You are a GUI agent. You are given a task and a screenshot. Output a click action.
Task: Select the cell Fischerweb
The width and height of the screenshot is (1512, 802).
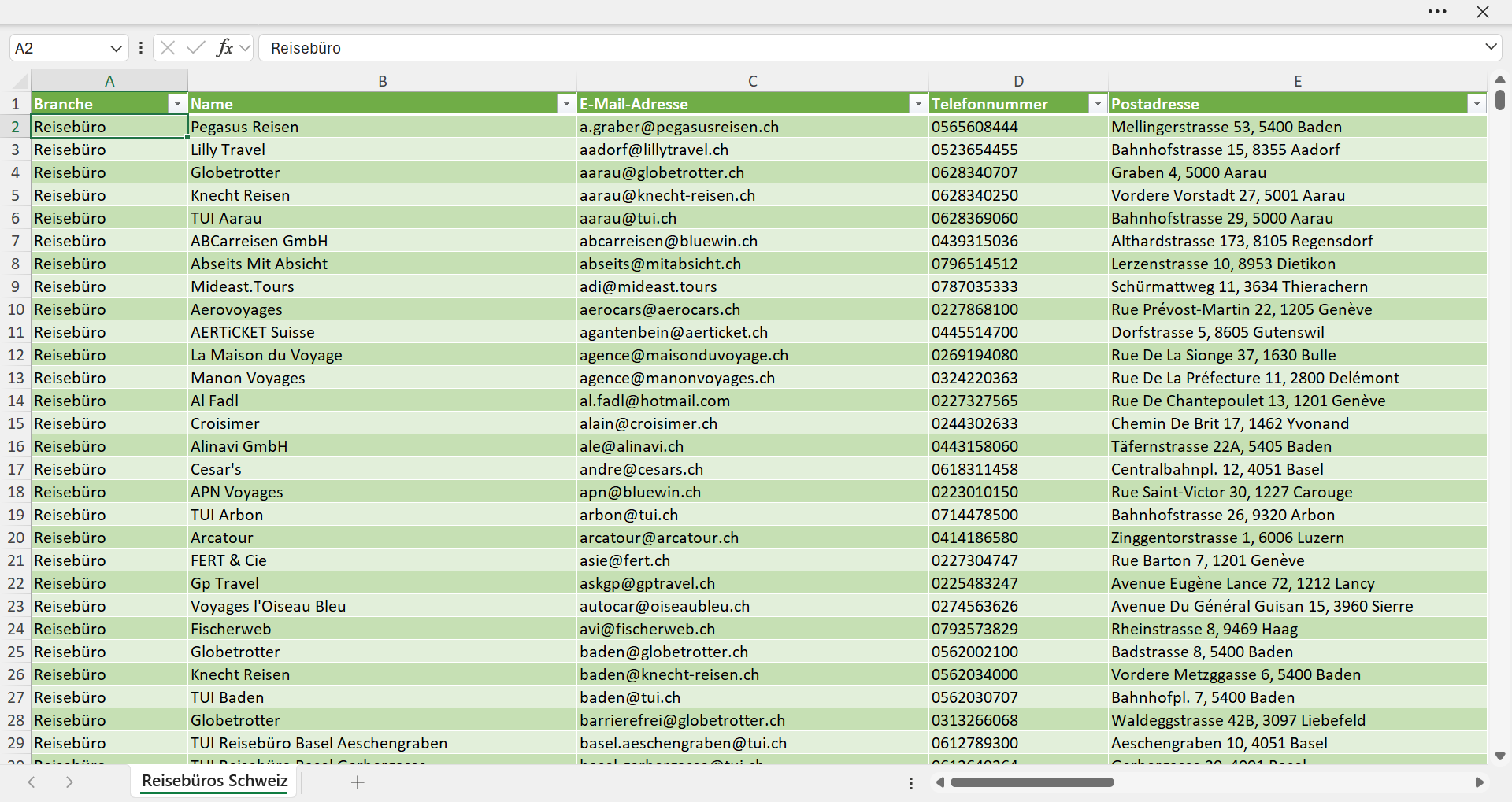point(383,629)
